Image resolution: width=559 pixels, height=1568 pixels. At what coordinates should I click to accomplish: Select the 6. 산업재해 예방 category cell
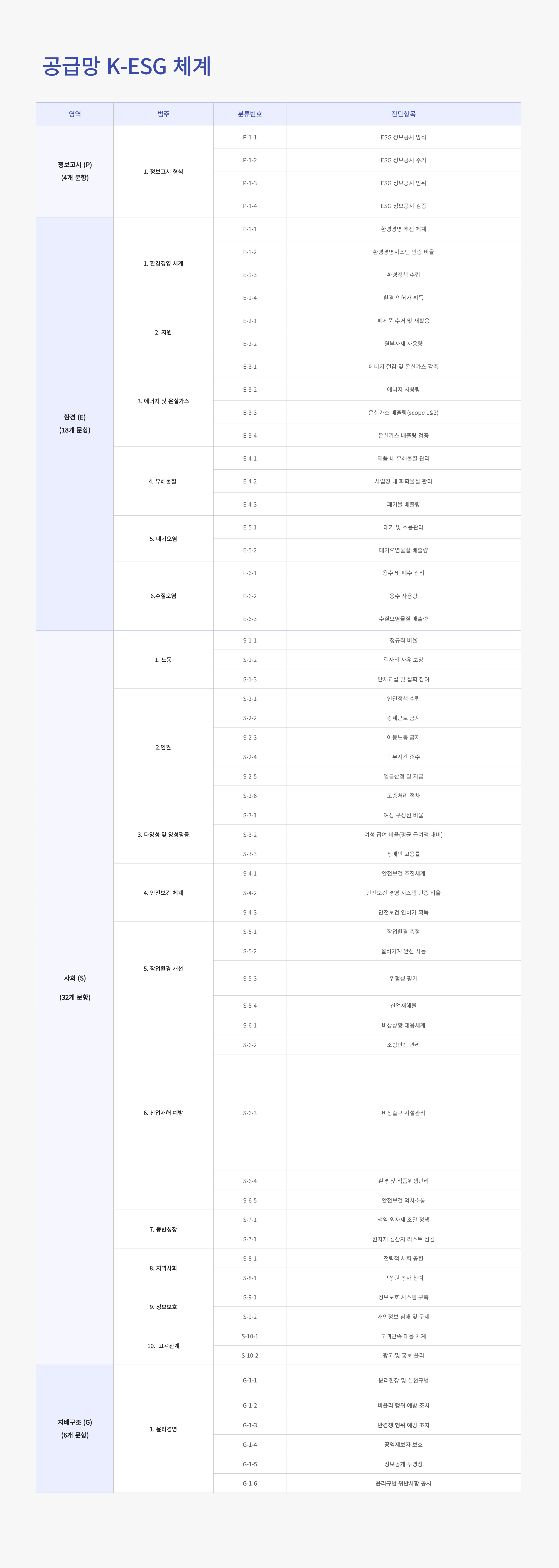pyautogui.click(x=163, y=1113)
